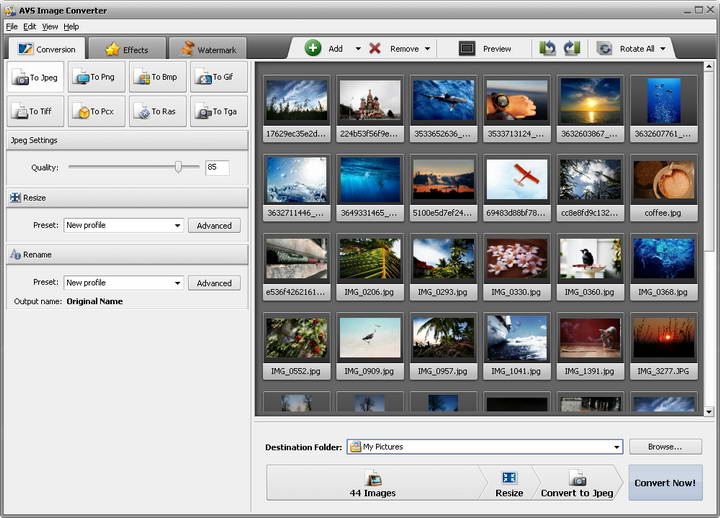Screen dimensions: 720x518
Task: Rotate images counterclockwise with left rotate icon
Action: [x=548, y=48]
